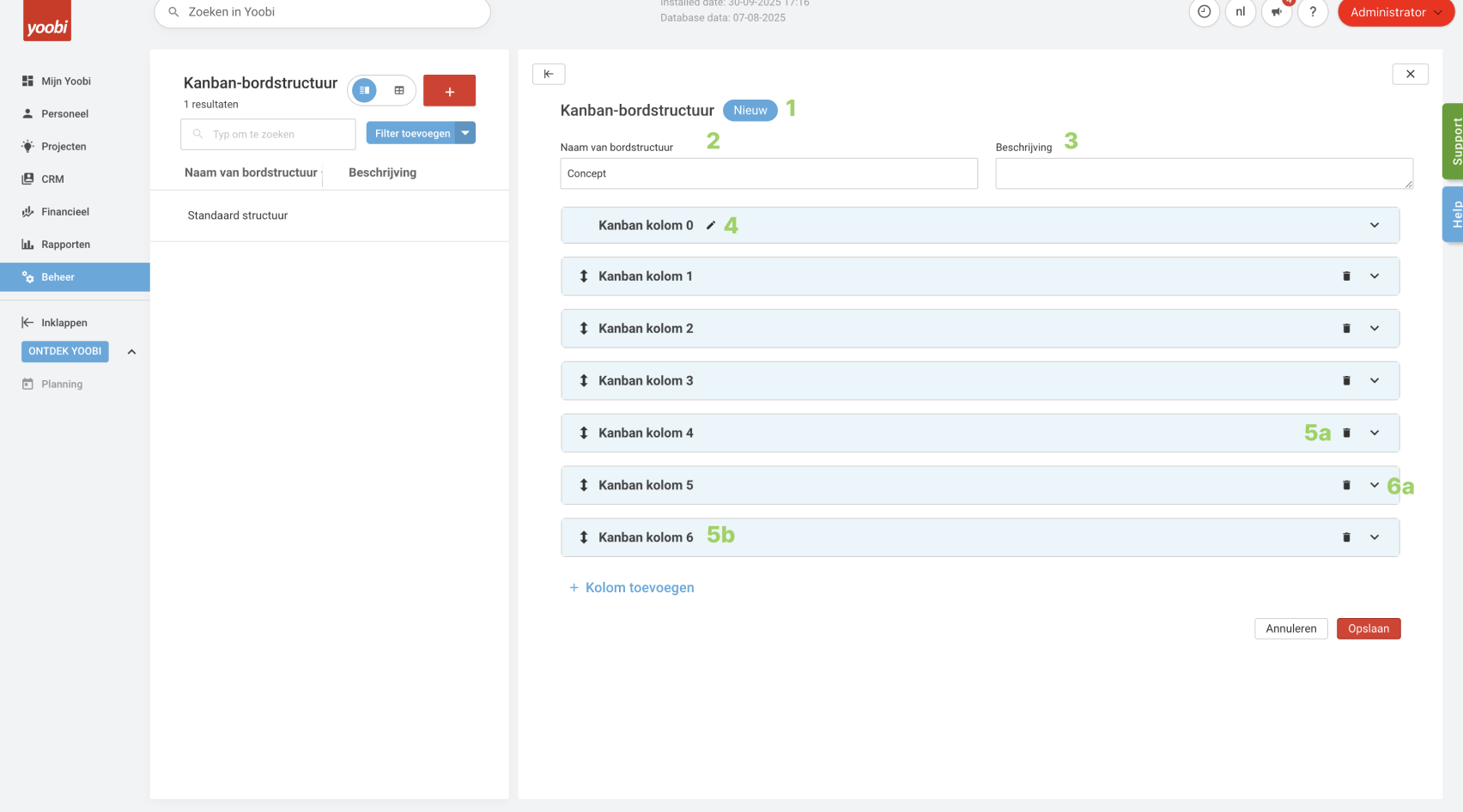This screenshot has height=812, width=1463.
Task: Go to Rapporten in the sidebar
Action: click(65, 245)
